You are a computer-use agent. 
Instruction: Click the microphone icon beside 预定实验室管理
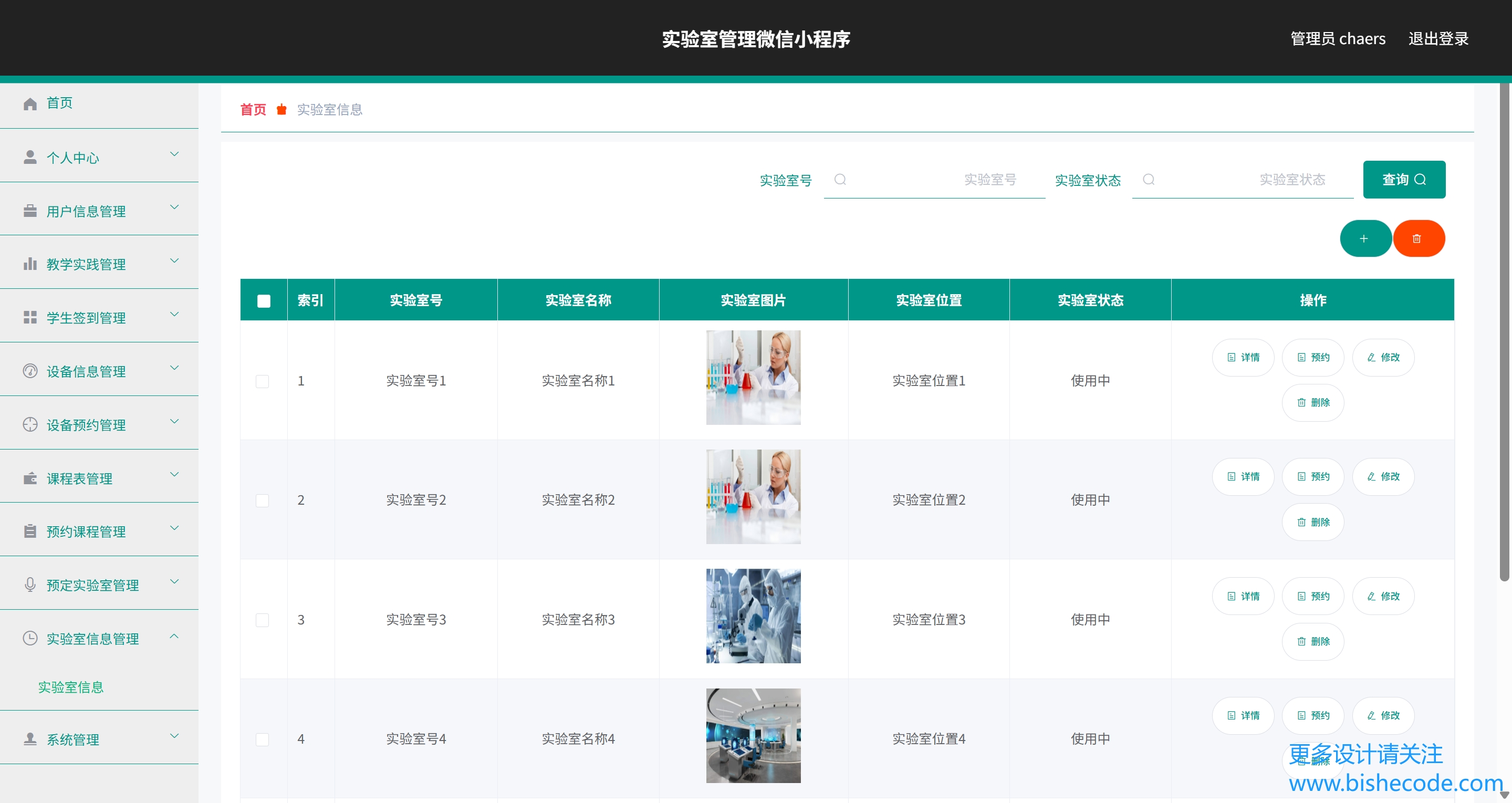coord(30,585)
